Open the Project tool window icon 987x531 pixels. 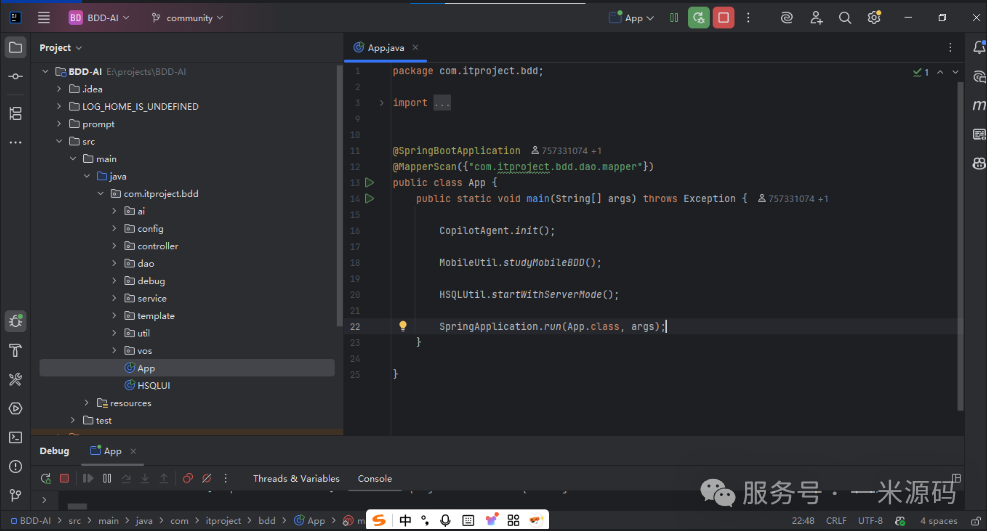click(x=16, y=47)
